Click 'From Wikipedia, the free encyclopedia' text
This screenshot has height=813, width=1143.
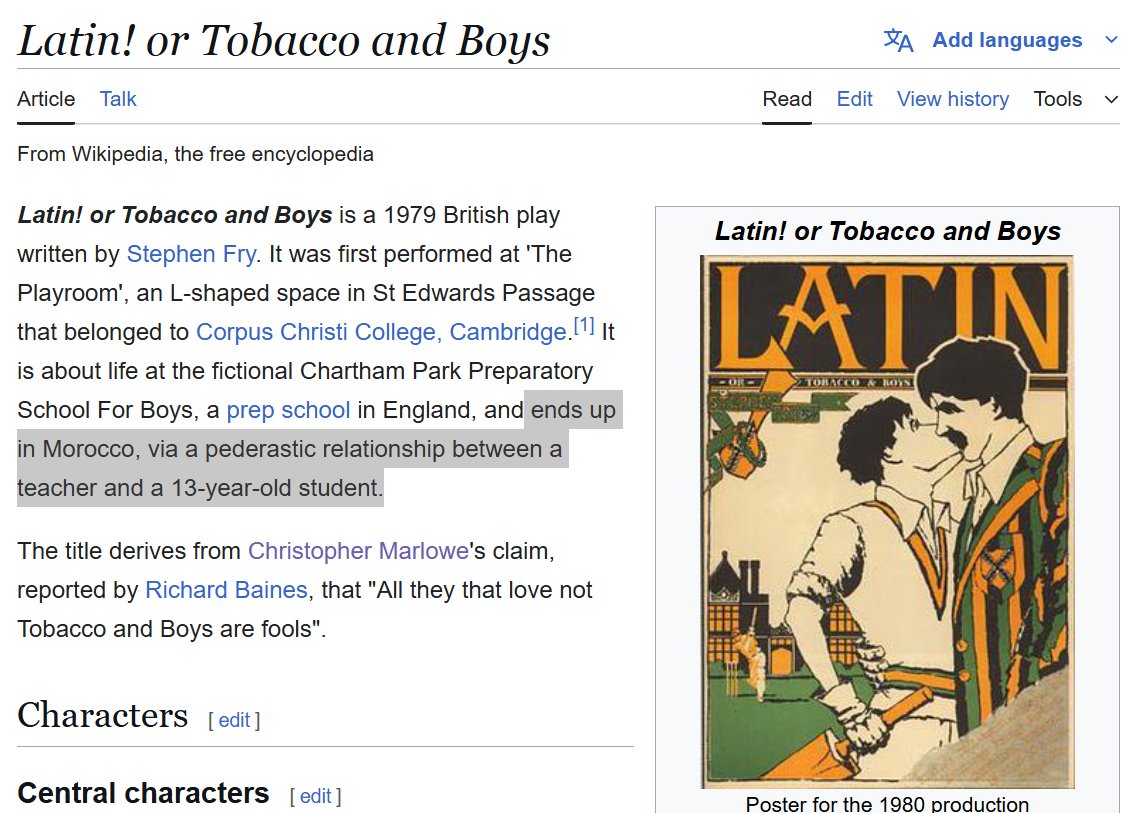[195, 155]
